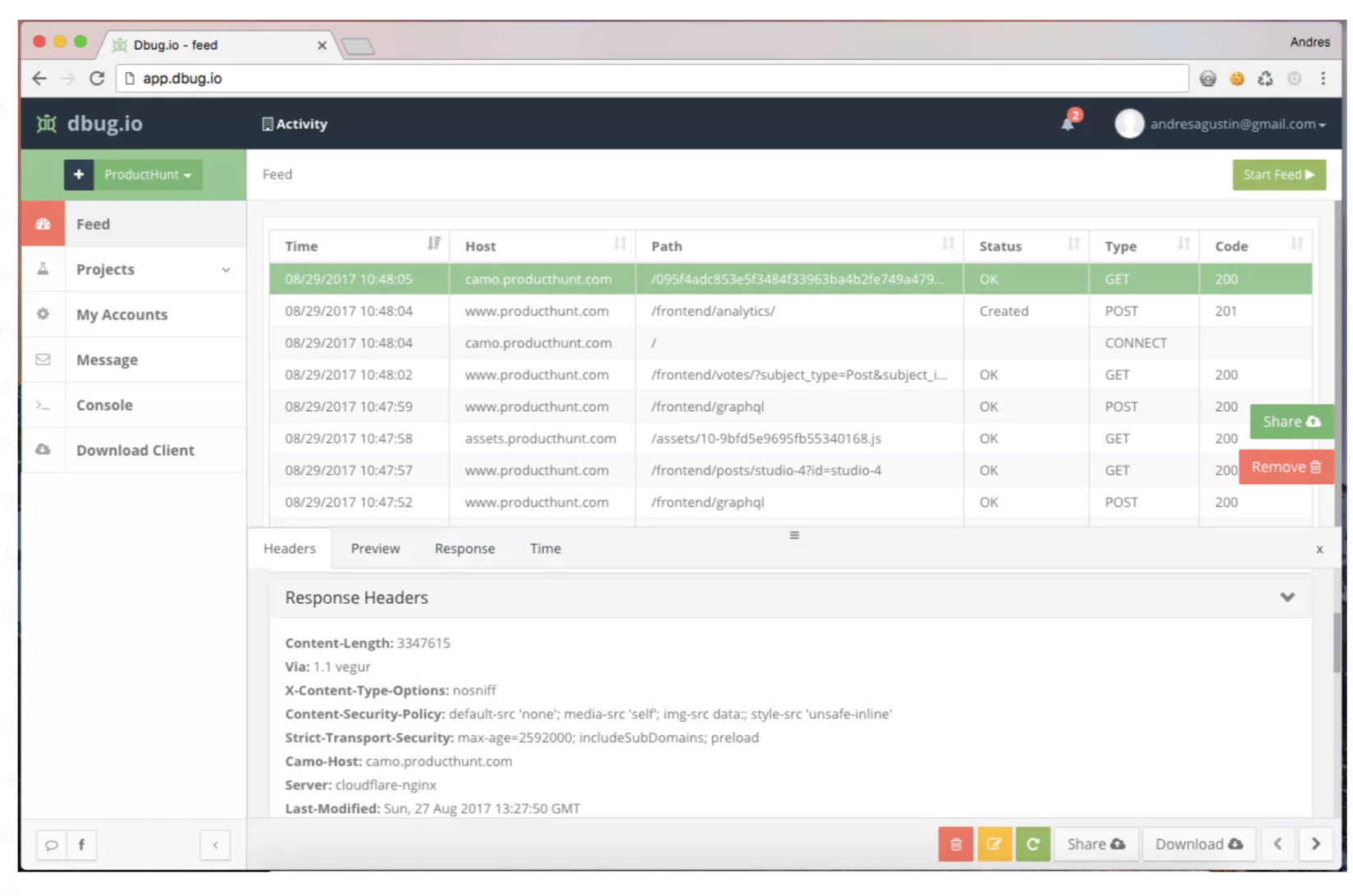Close the details panel with x
This screenshot has width=1353, height=896.
[x=1319, y=550]
